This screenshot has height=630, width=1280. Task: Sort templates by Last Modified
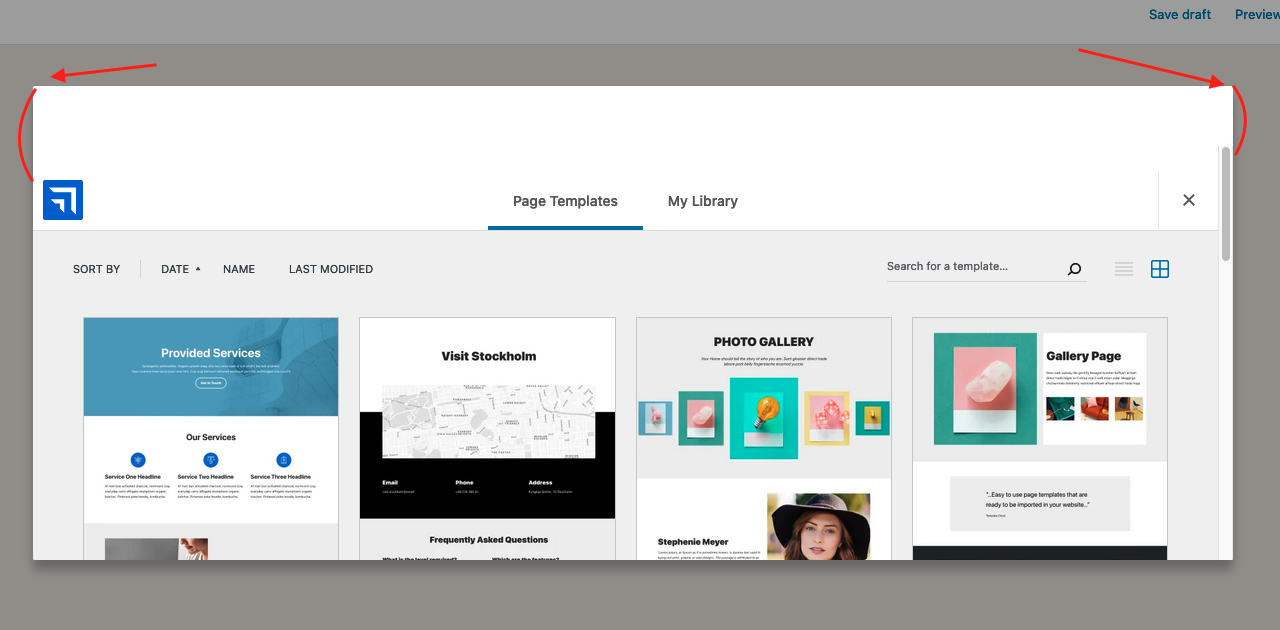pos(330,268)
